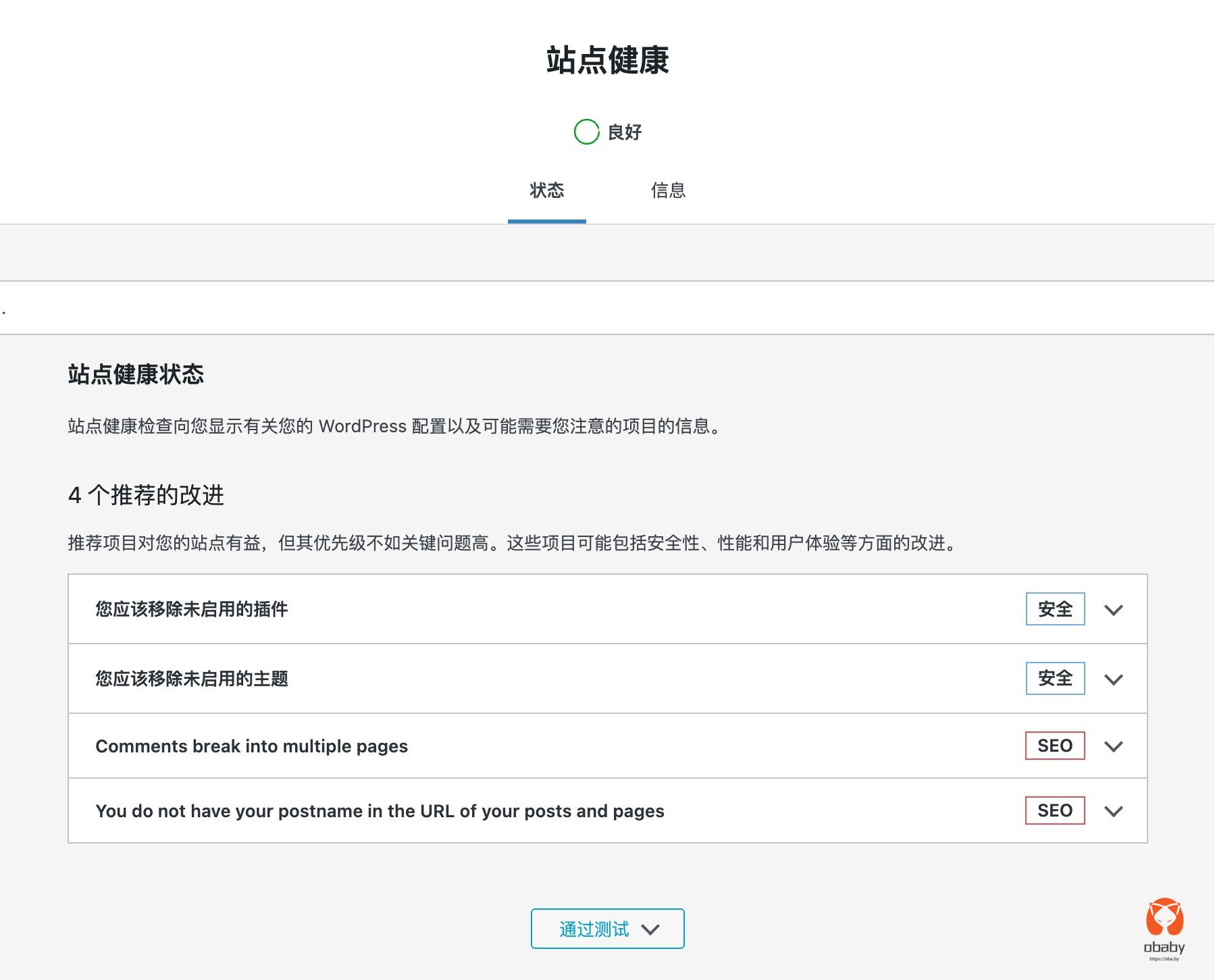Viewport: 1215px width, 980px height.
Task: Click 安全 badge on the plugins row
Action: 1055,609
